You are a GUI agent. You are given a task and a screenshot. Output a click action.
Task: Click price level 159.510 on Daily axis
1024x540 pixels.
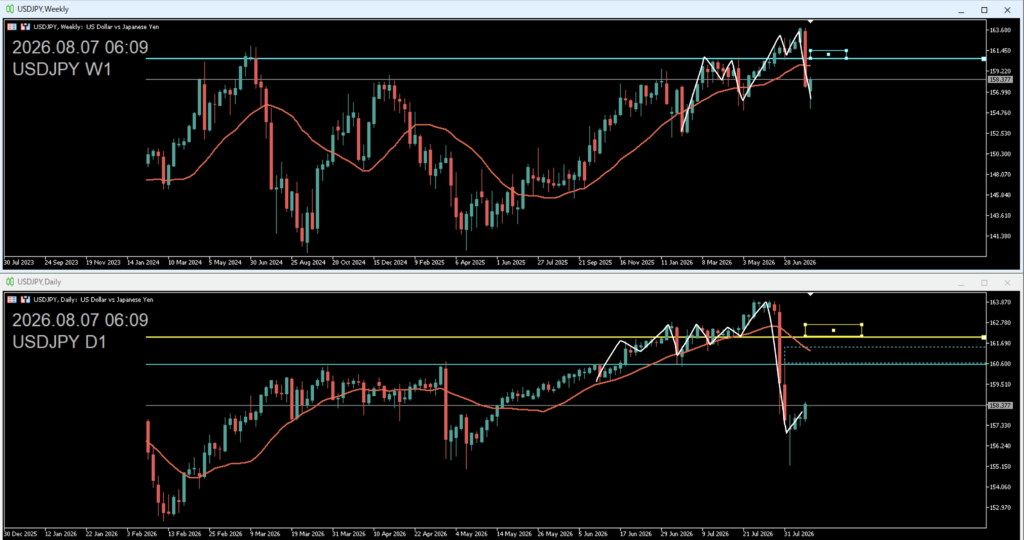click(1000, 385)
